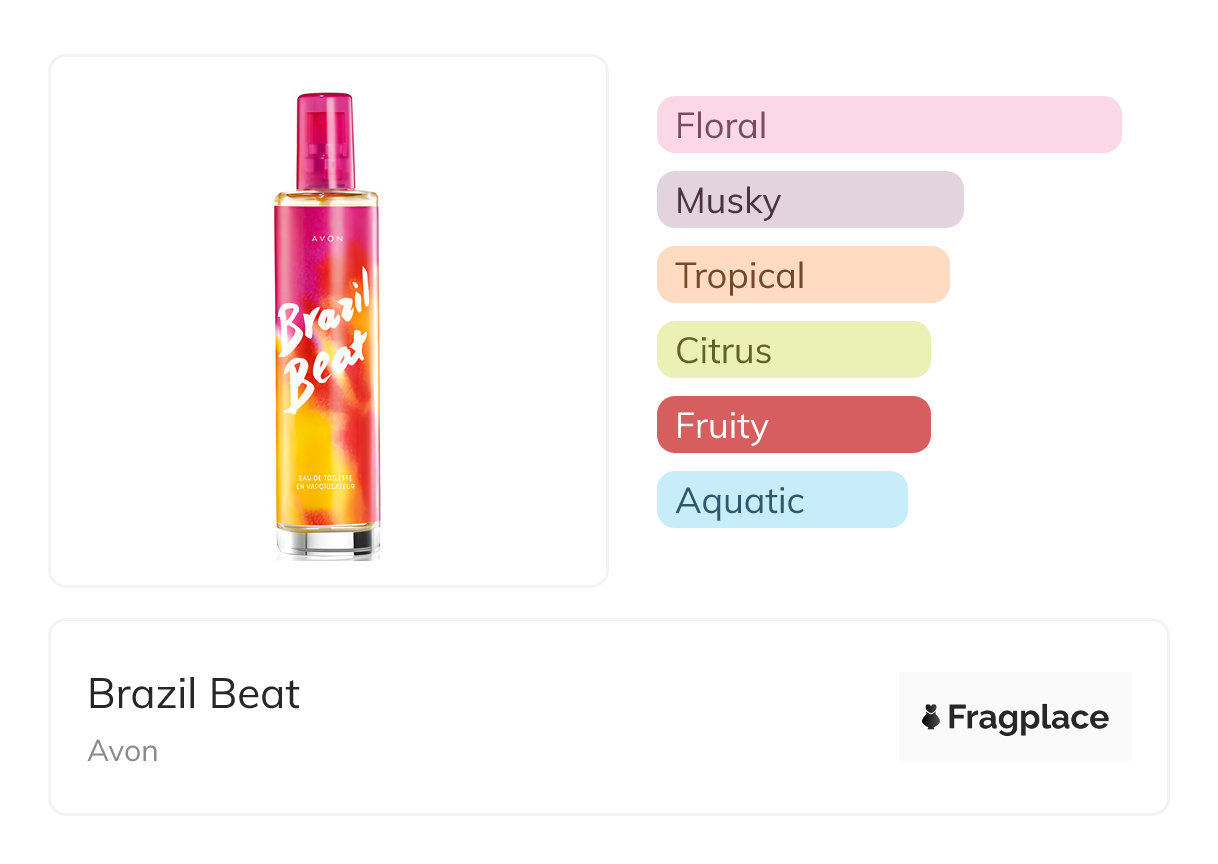
Task: Select the Musky accord bar
Action: tap(810, 200)
